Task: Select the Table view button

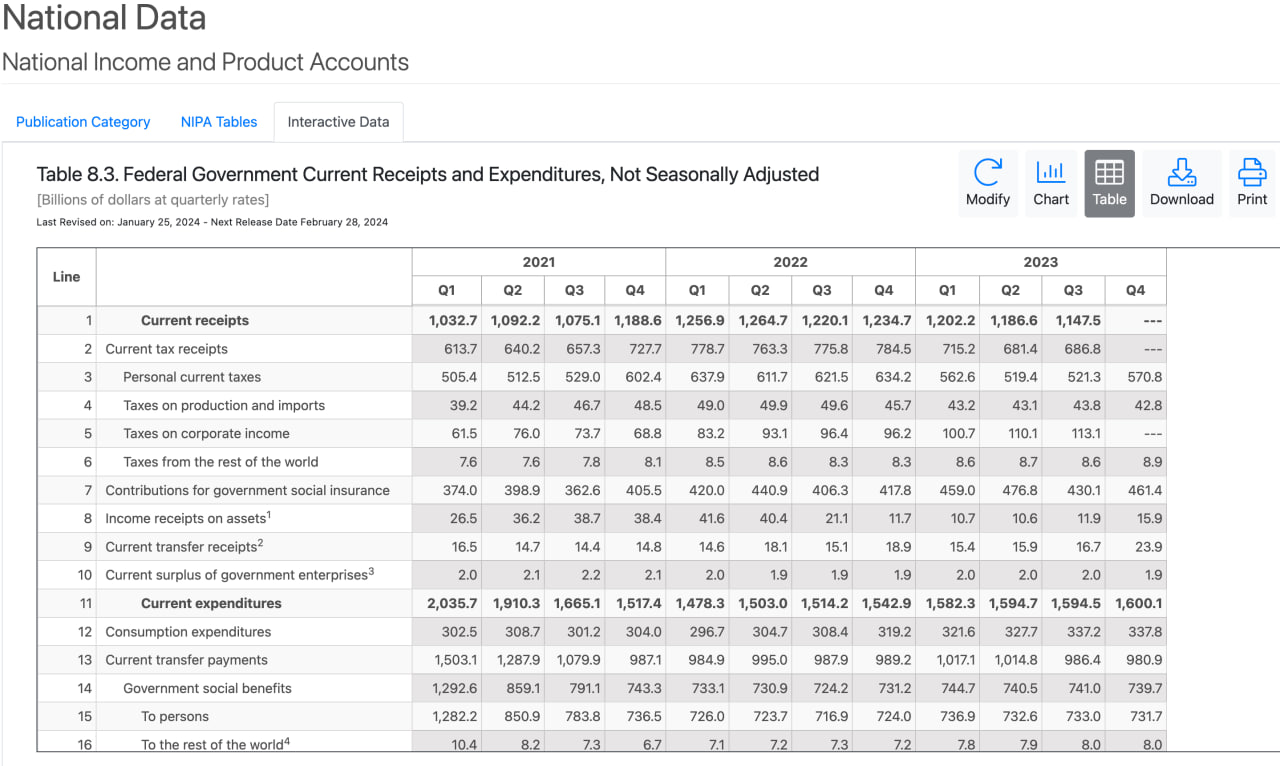Action: [x=1109, y=184]
